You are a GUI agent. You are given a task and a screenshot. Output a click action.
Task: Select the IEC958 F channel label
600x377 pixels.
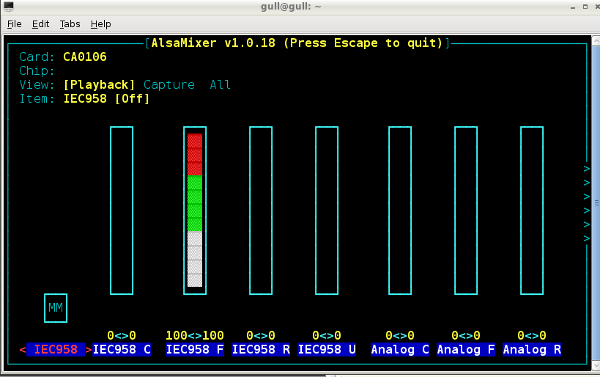click(195, 349)
